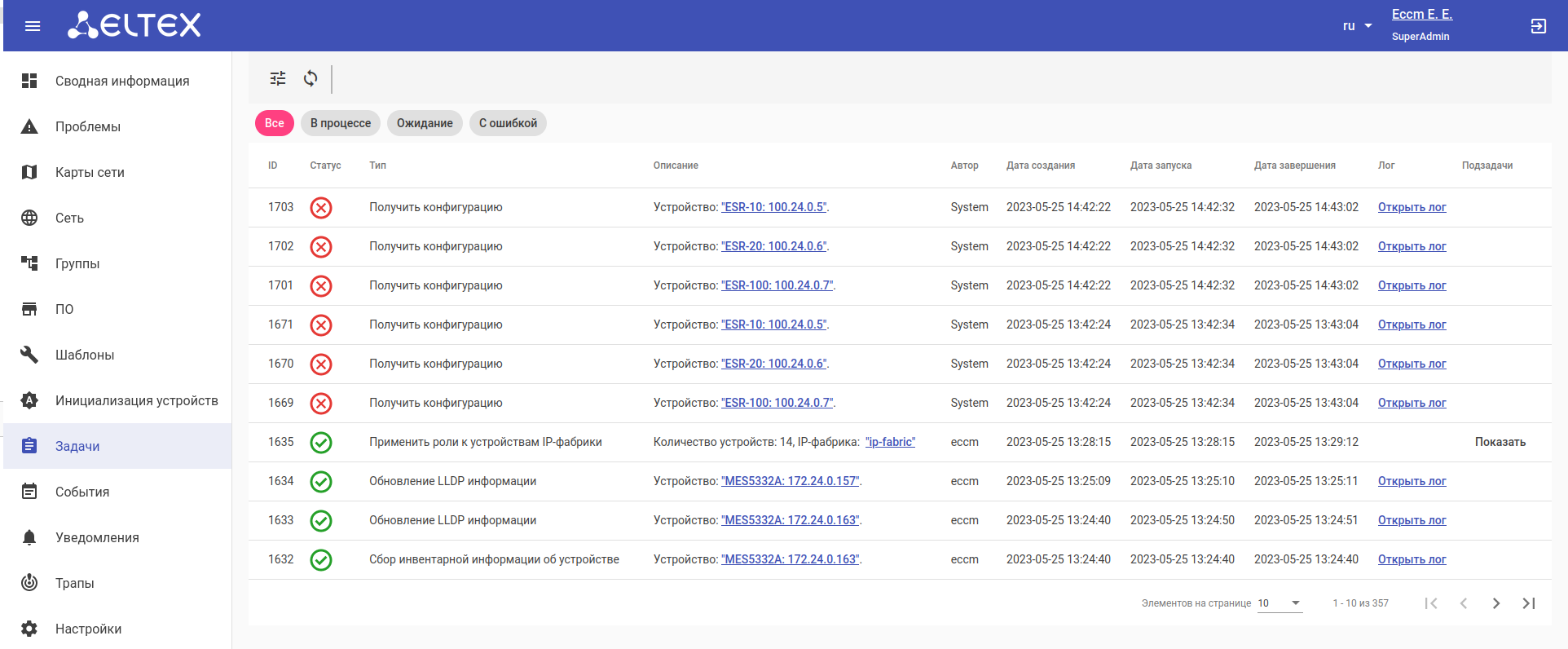Refresh the task list
Screen dimensions: 1568x649
click(311, 78)
